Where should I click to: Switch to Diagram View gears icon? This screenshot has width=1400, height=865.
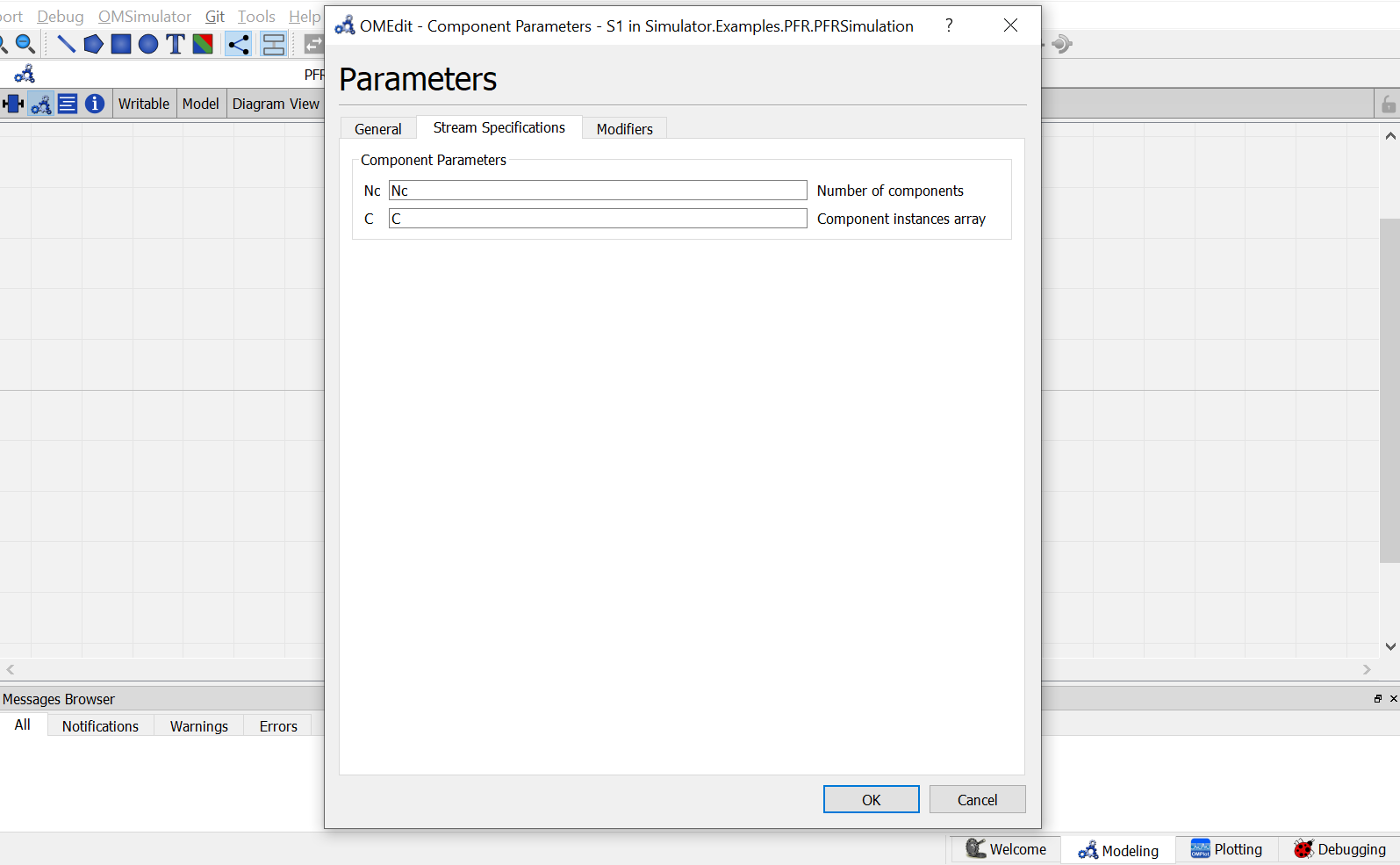point(40,104)
